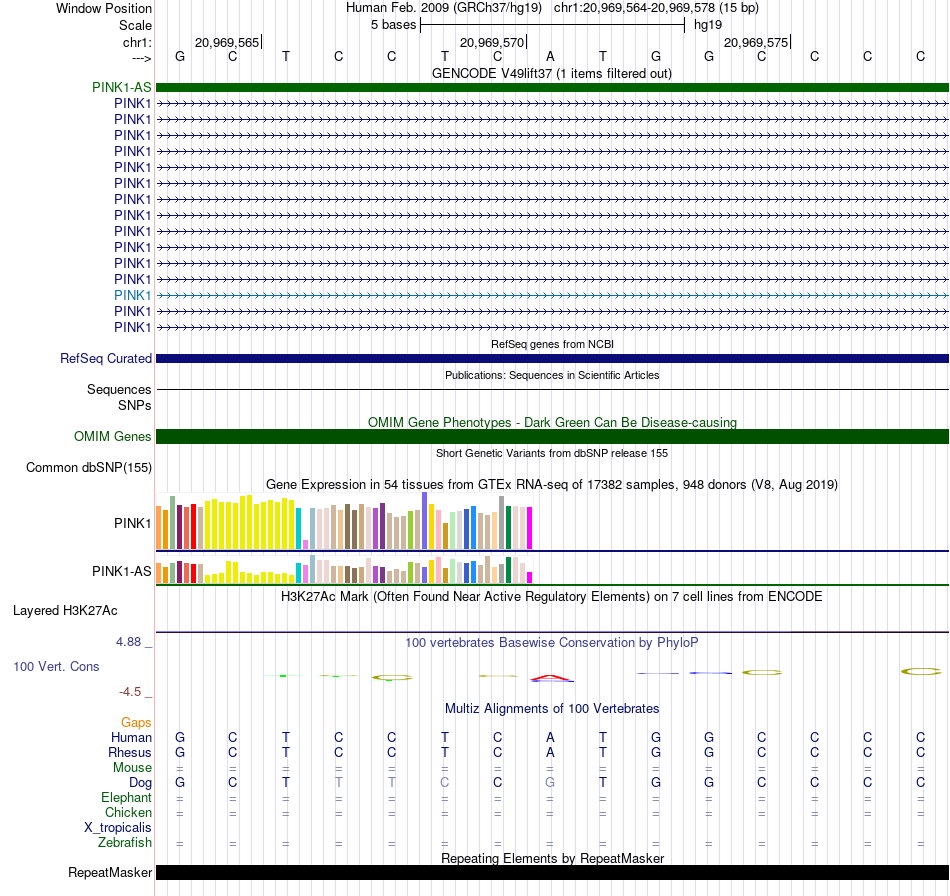
Task: Click the Rhesus species label
Action: tap(130, 752)
